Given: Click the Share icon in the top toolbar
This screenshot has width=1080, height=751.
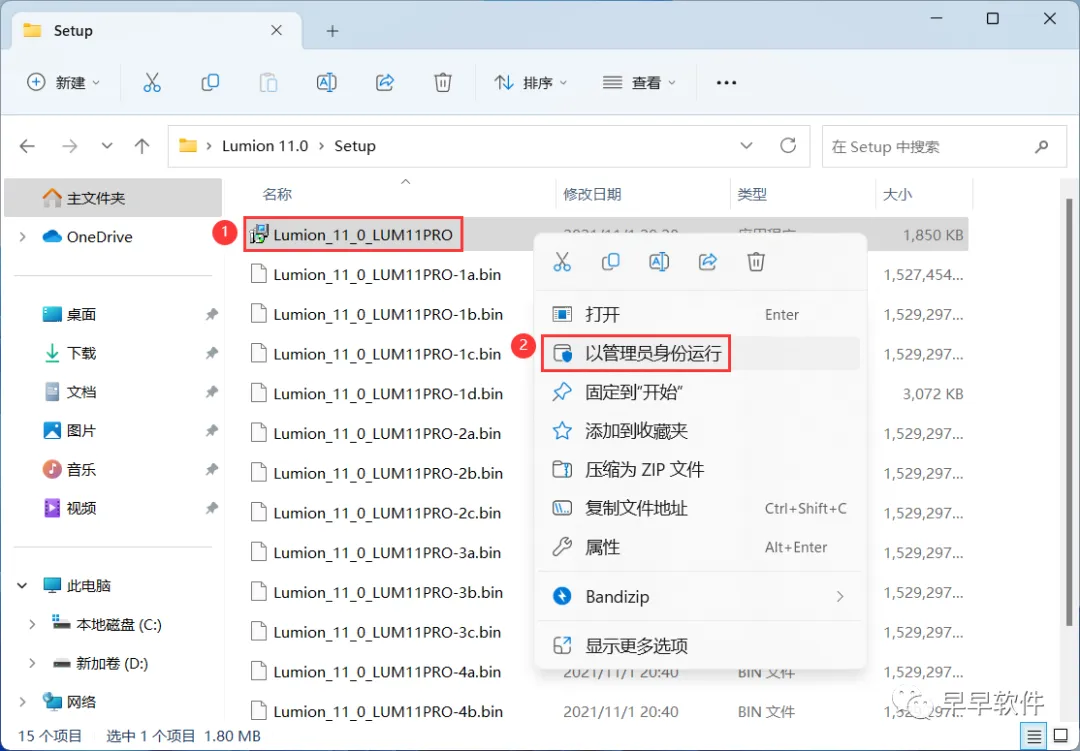Looking at the screenshot, I should [x=384, y=83].
